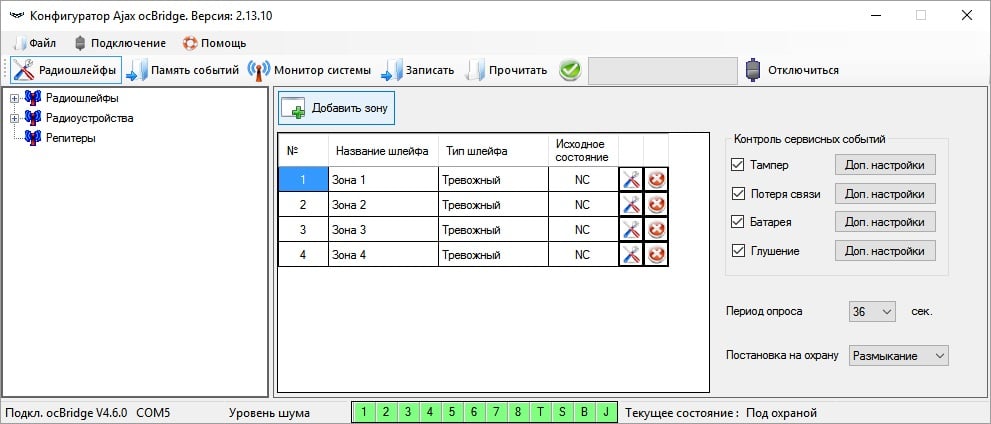The height and width of the screenshot is (424, 991).
Task: Click the Название шлейфа column header
Action: pos(382,151)
